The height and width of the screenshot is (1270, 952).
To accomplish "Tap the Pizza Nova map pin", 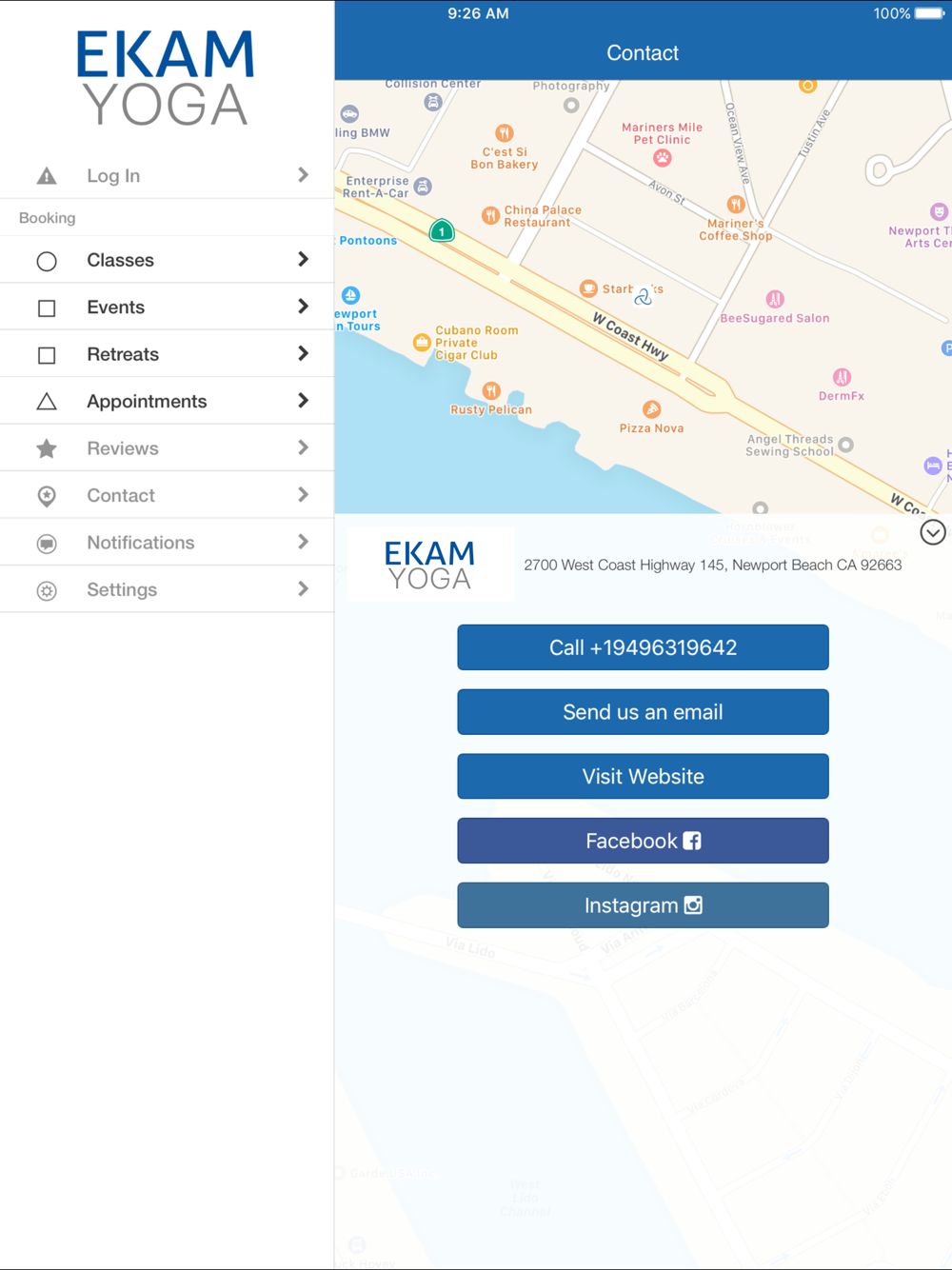I will click(652, 409).
